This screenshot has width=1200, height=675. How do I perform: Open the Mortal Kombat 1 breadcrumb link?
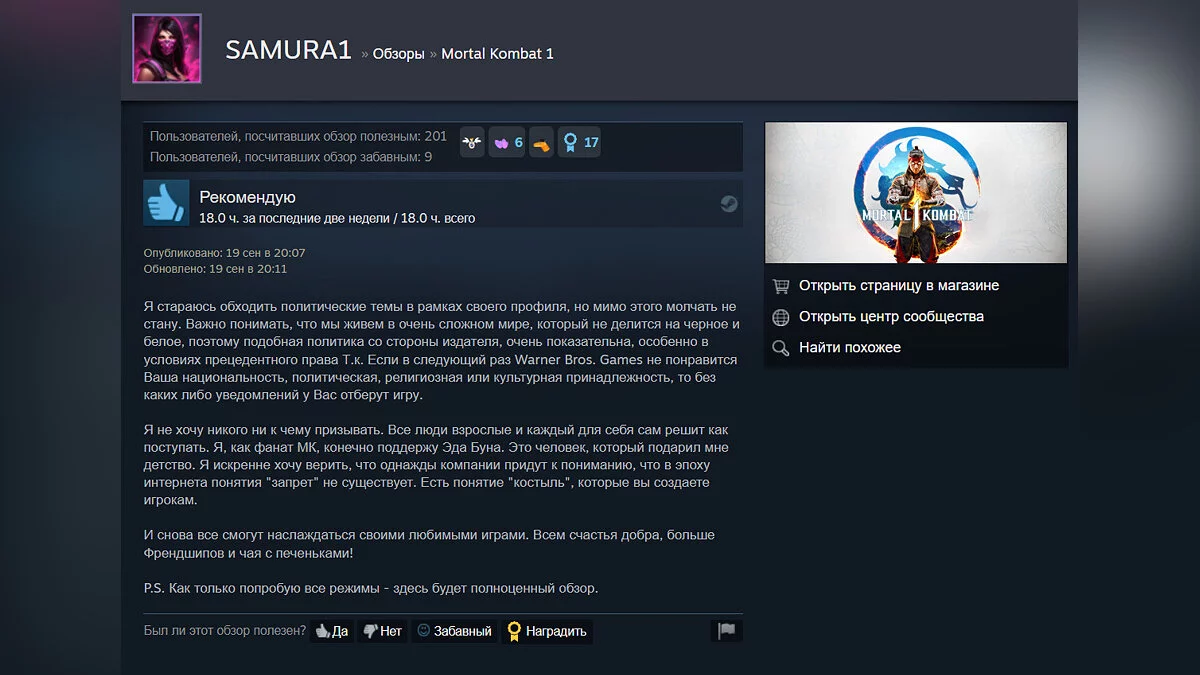[497, 54]
